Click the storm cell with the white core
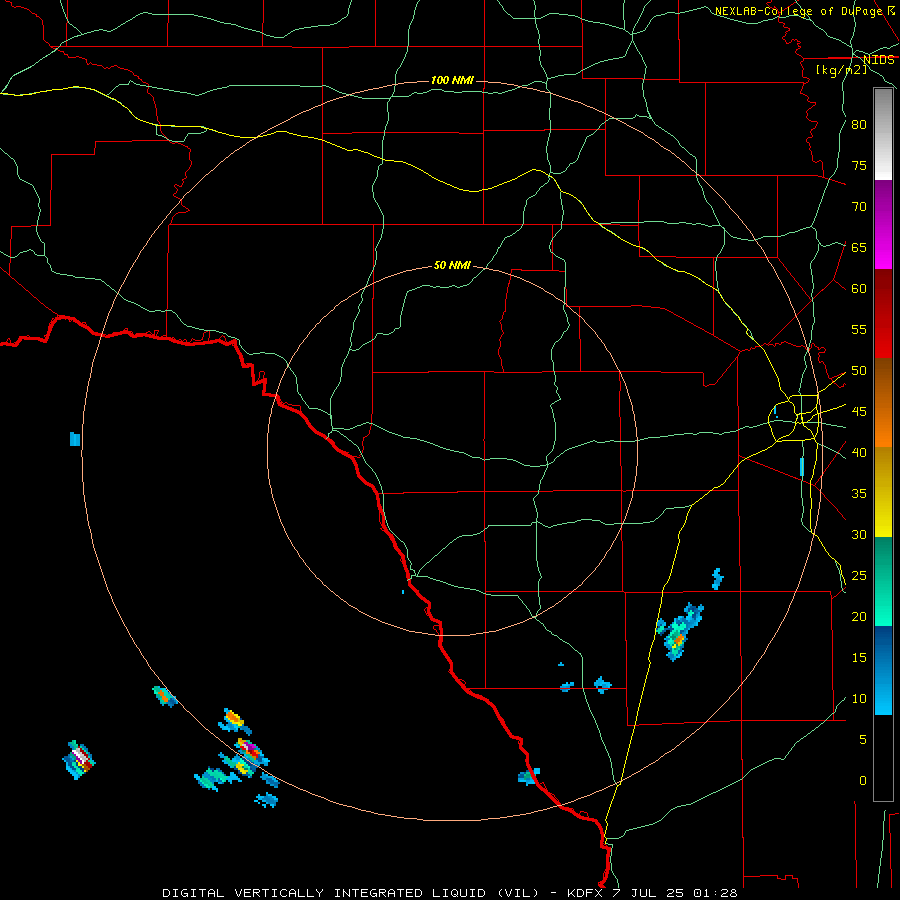900x900 pixels. click(x=79, y=760)
